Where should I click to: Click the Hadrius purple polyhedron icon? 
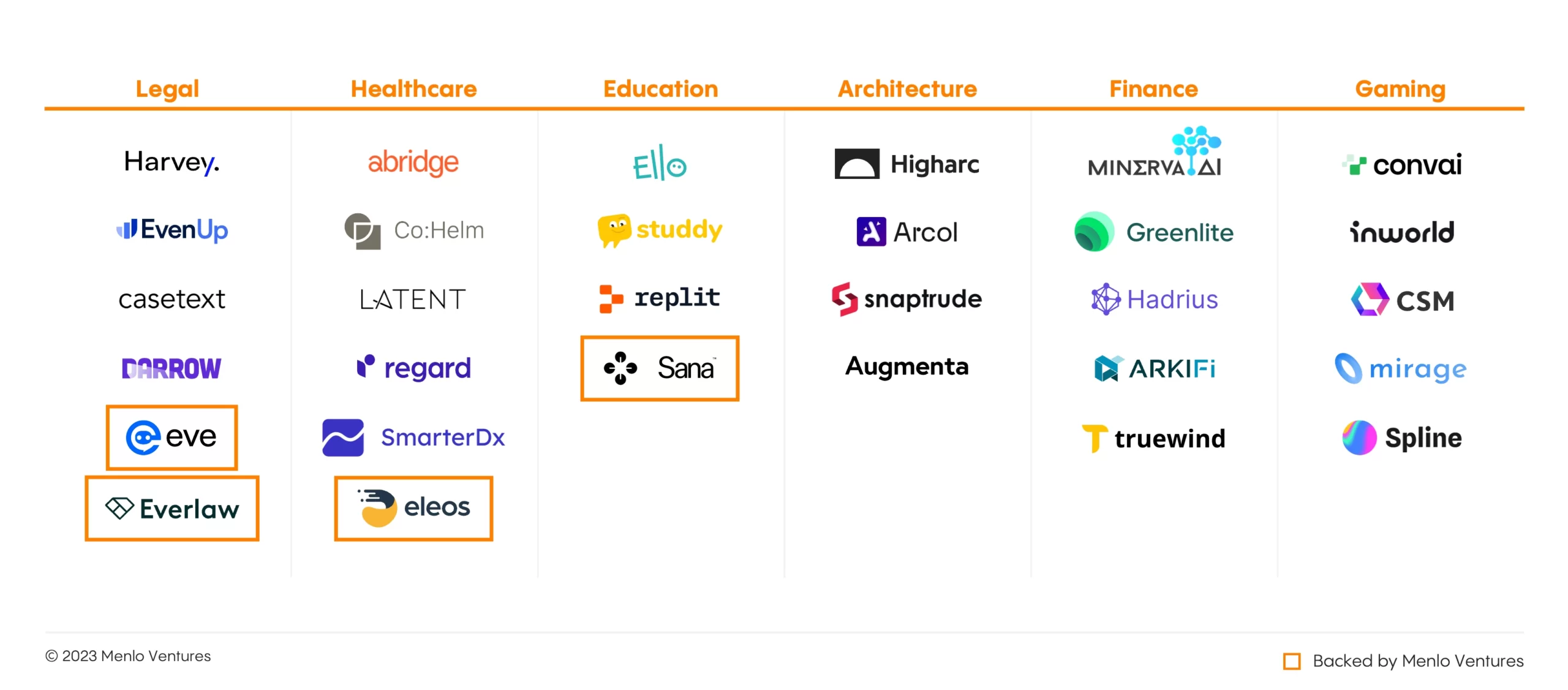tap(1106, 299)
